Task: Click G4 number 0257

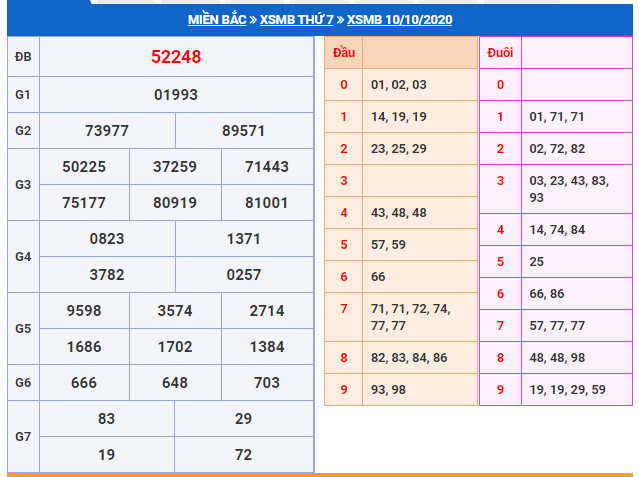Action: pos(244,274)
